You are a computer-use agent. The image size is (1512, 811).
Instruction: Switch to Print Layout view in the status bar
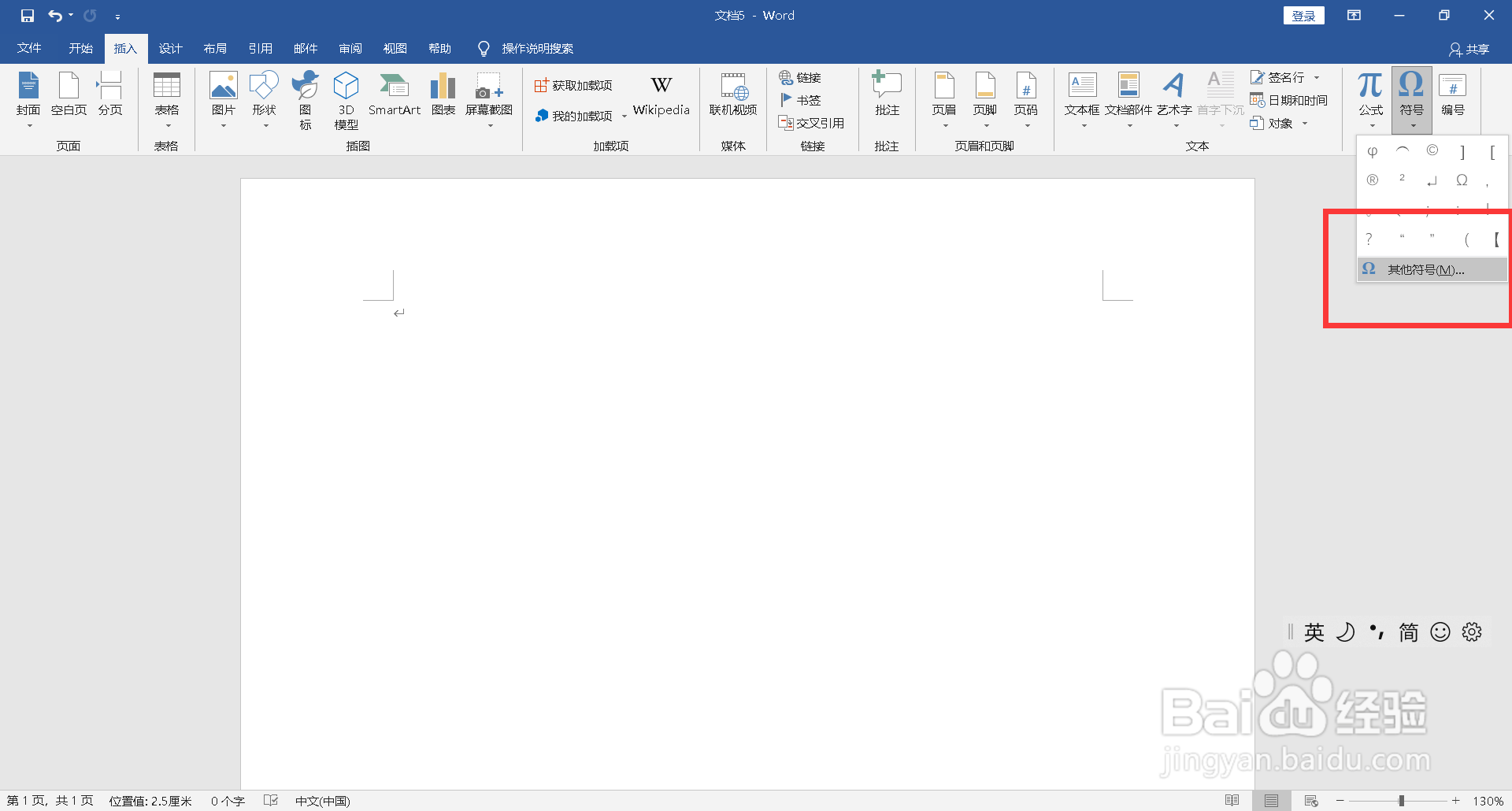1271,801
